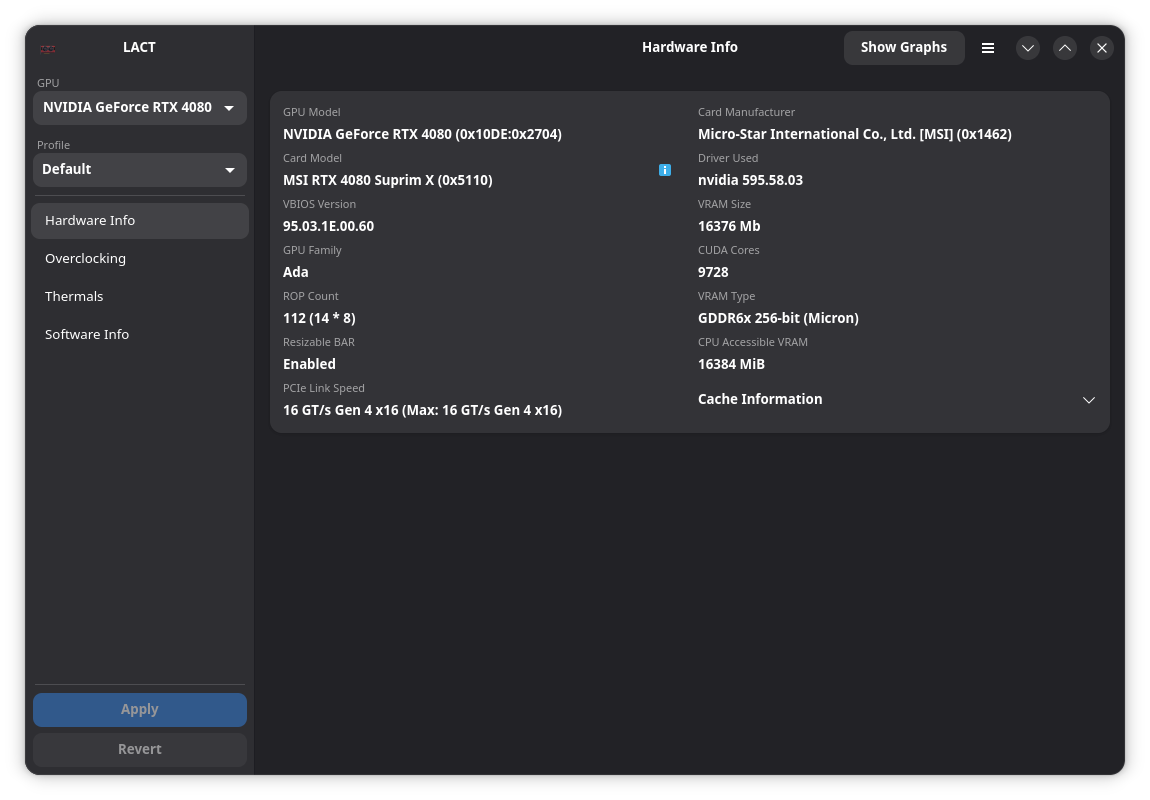Click the LACT app icon in header
The width and height of the screenshot is (1150, 800).
(48, 49)
